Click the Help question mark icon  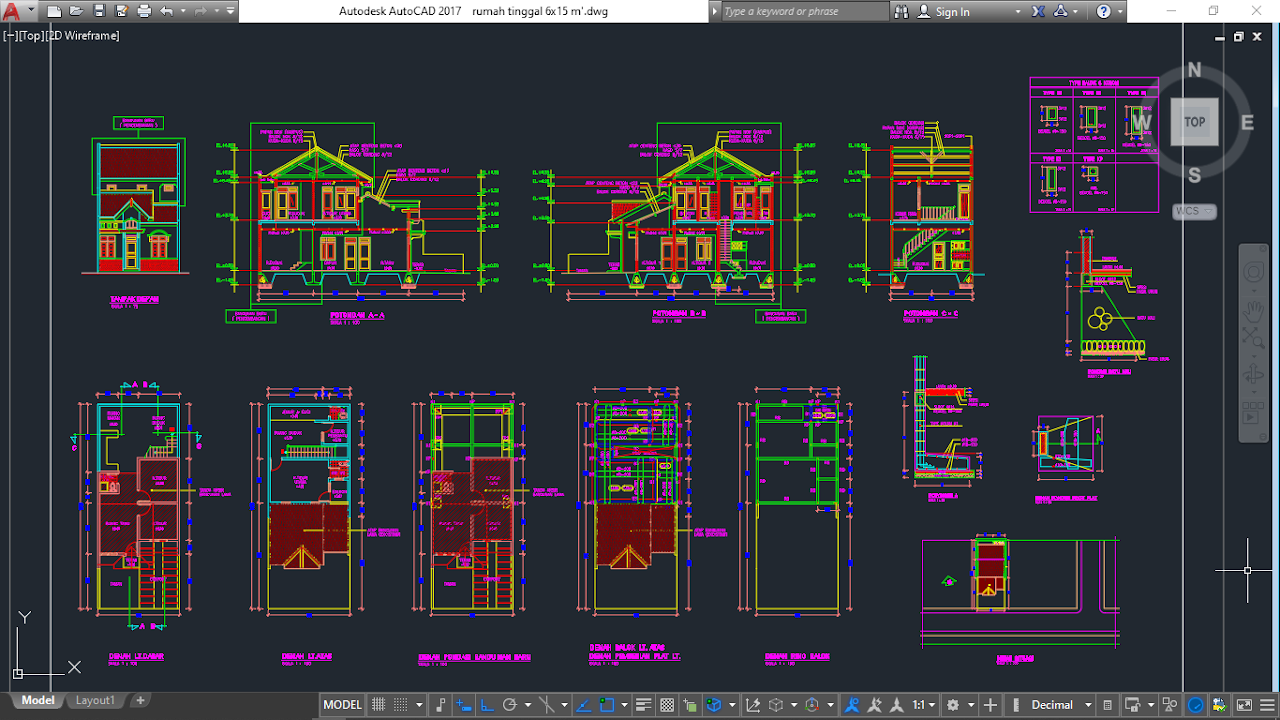(x=1106, y=11)
